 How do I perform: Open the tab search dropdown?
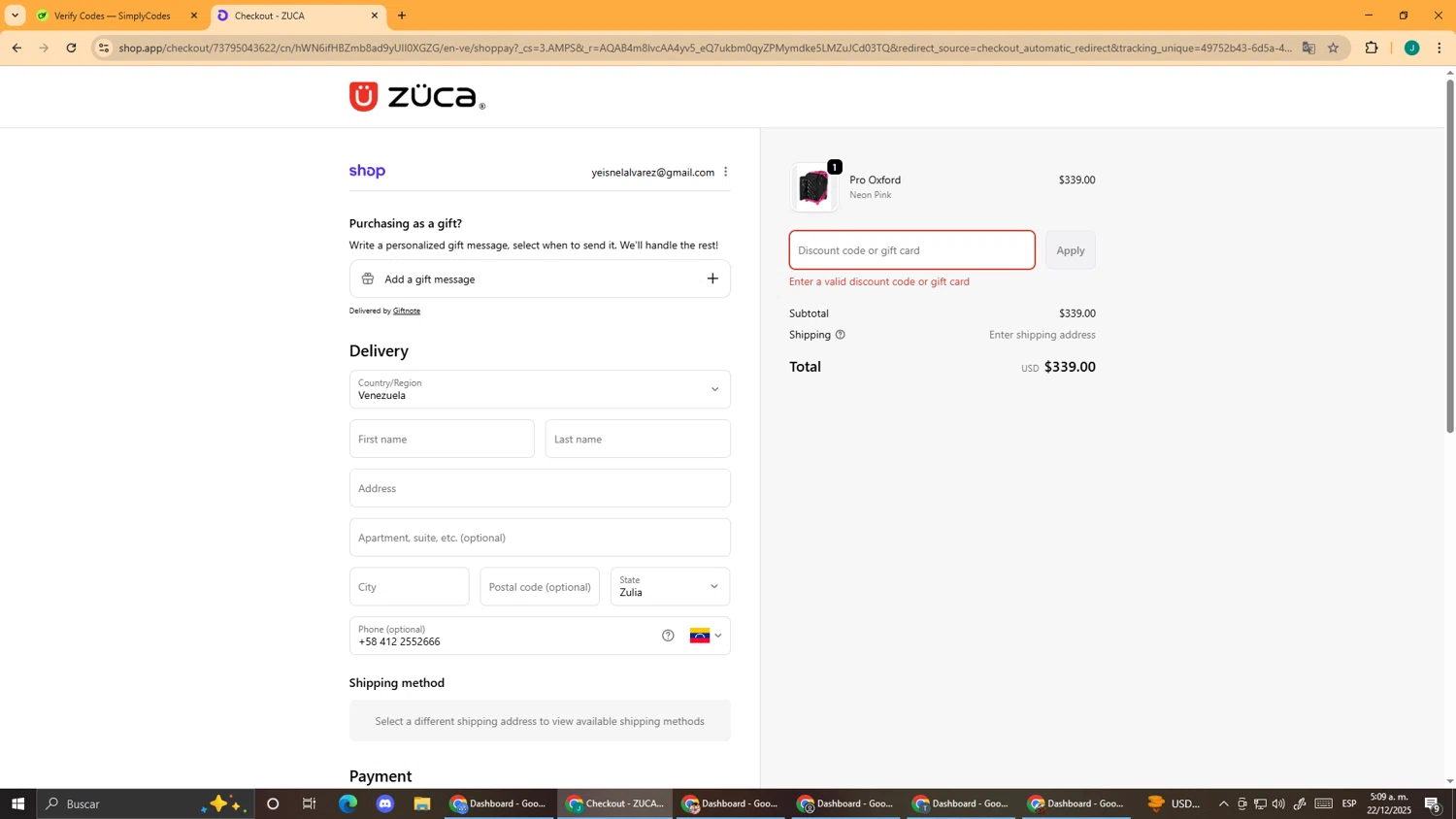pyautogui.click(x=15, y=16)
